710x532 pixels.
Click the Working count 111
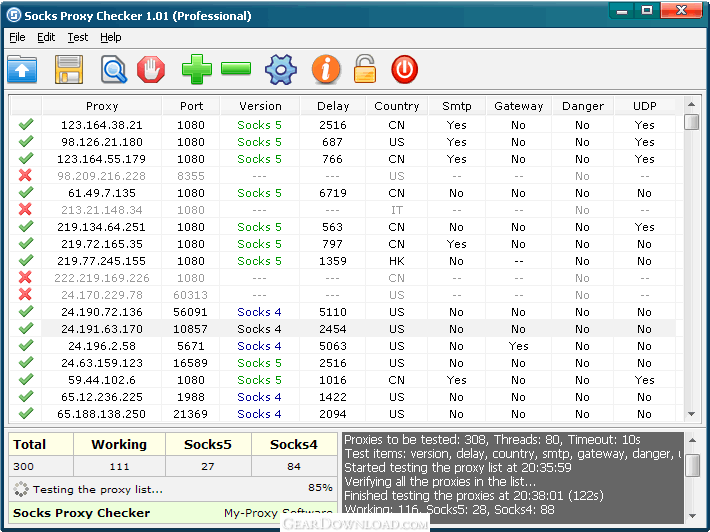click(x=120, y=466)
